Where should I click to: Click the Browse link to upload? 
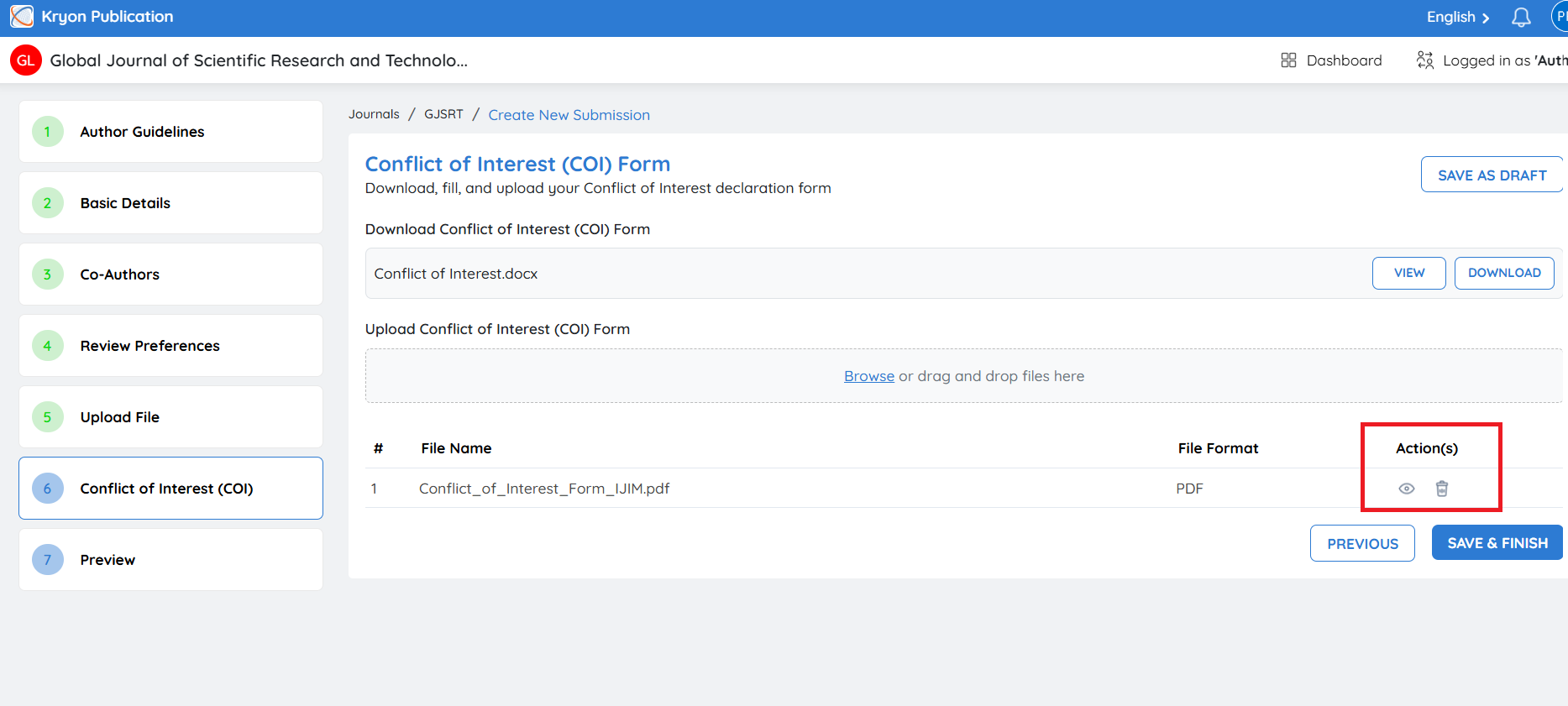tap(869, 376)
